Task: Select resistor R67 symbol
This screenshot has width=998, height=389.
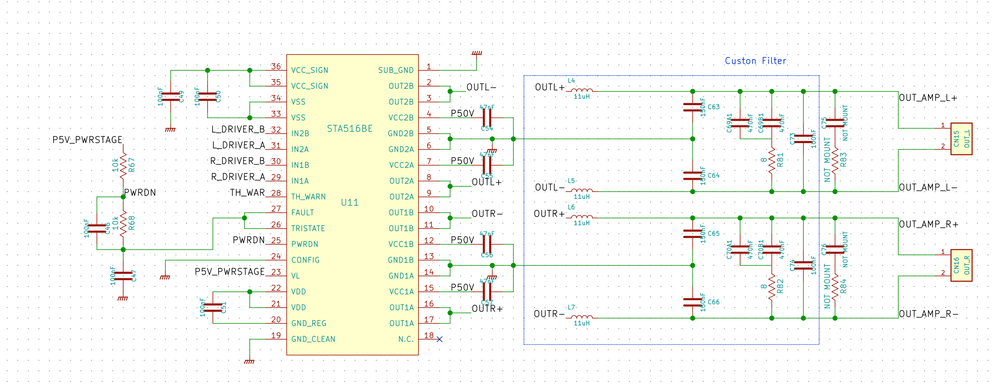Action: [x=123, y=166]
